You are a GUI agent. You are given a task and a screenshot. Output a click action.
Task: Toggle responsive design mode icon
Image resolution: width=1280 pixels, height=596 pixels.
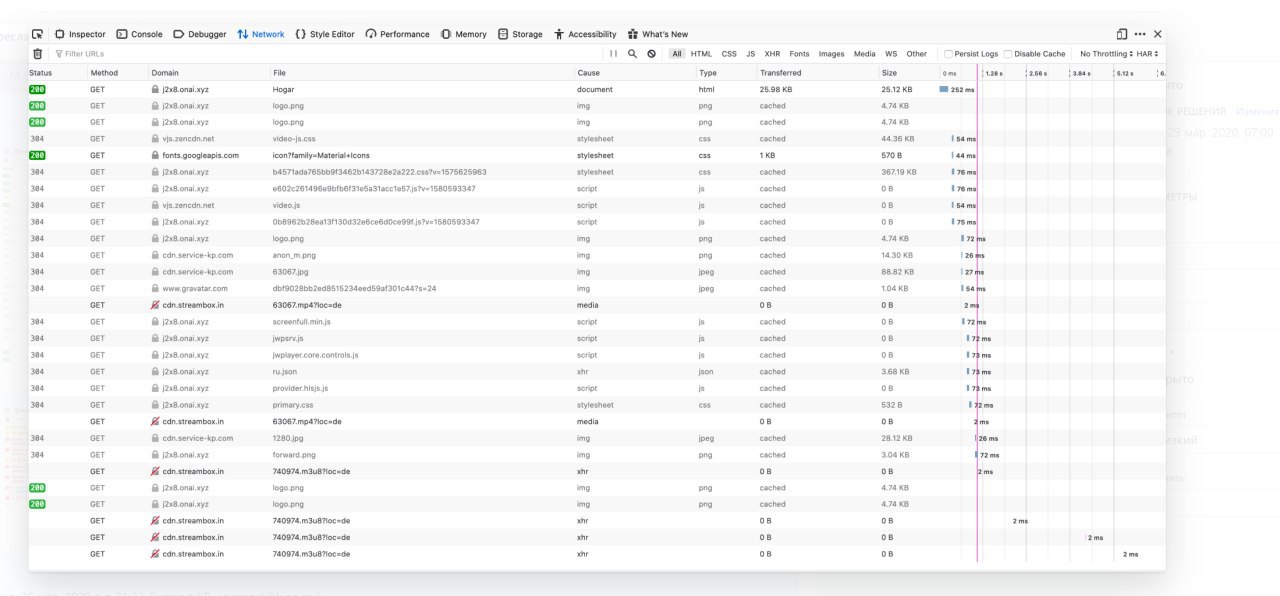[1122, 34]
